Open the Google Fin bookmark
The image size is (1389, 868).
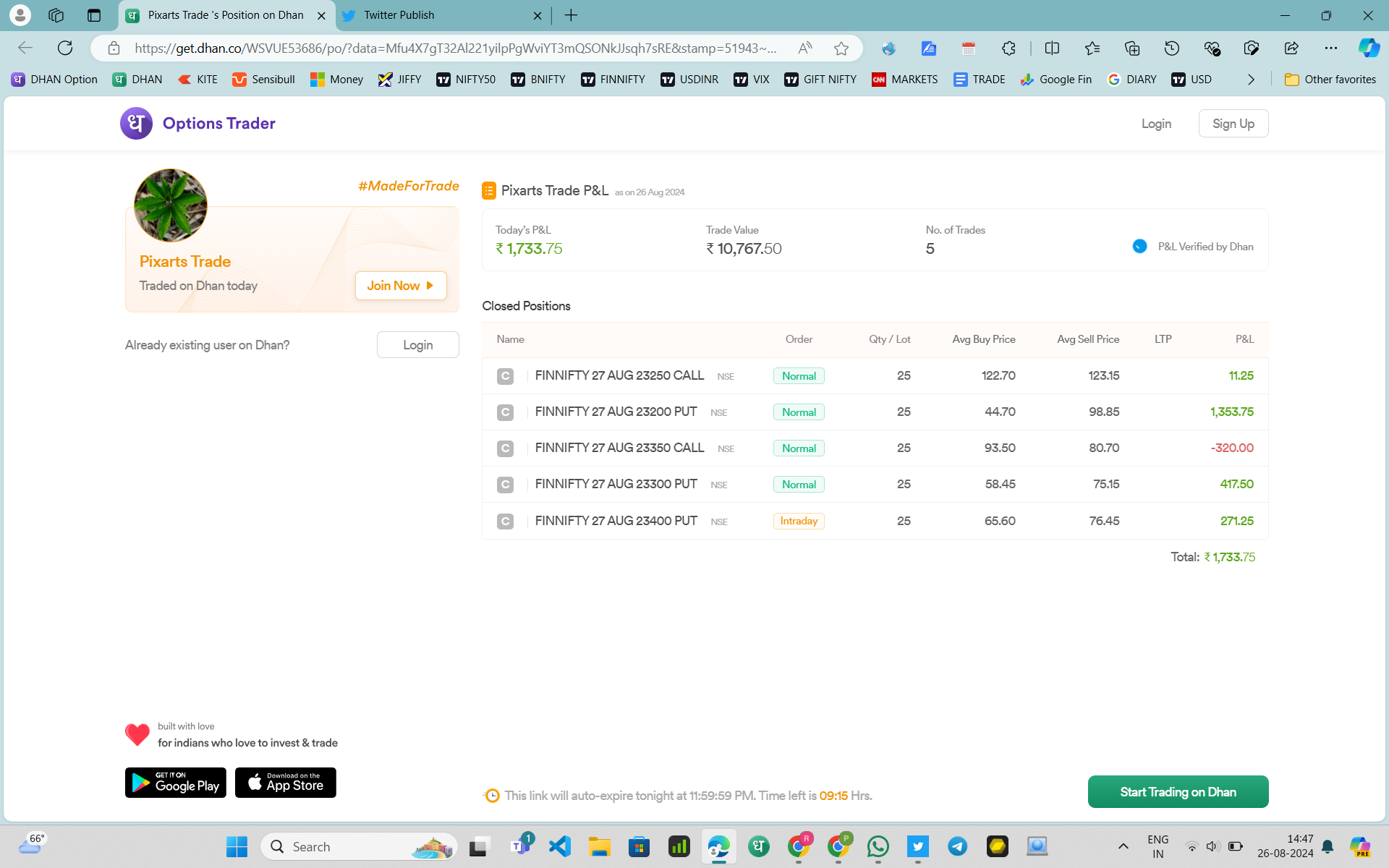click(1056, 80)
